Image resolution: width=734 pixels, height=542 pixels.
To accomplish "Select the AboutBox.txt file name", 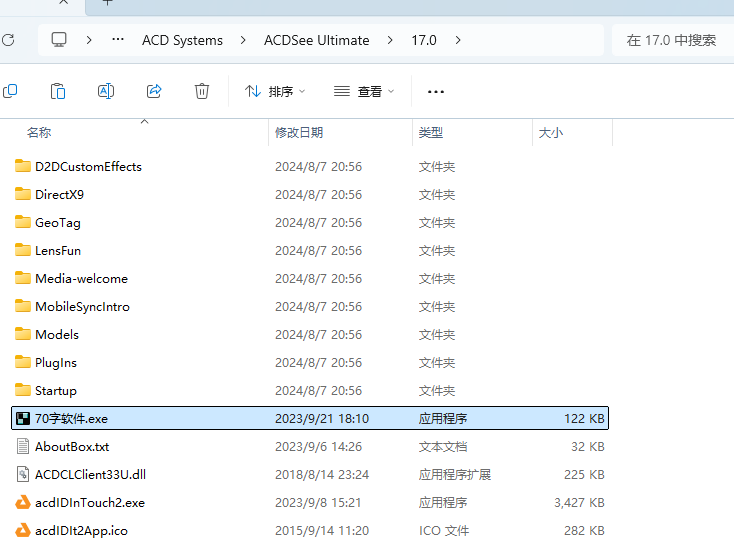I will pos(72,447).
